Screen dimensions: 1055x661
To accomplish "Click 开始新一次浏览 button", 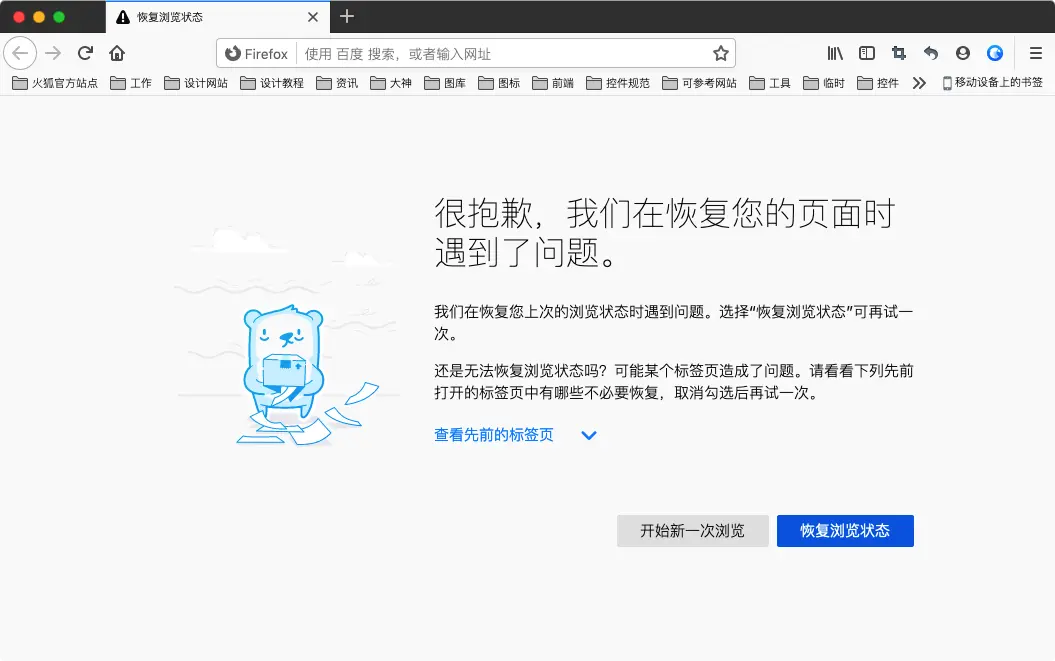I will tap(692, 531).
